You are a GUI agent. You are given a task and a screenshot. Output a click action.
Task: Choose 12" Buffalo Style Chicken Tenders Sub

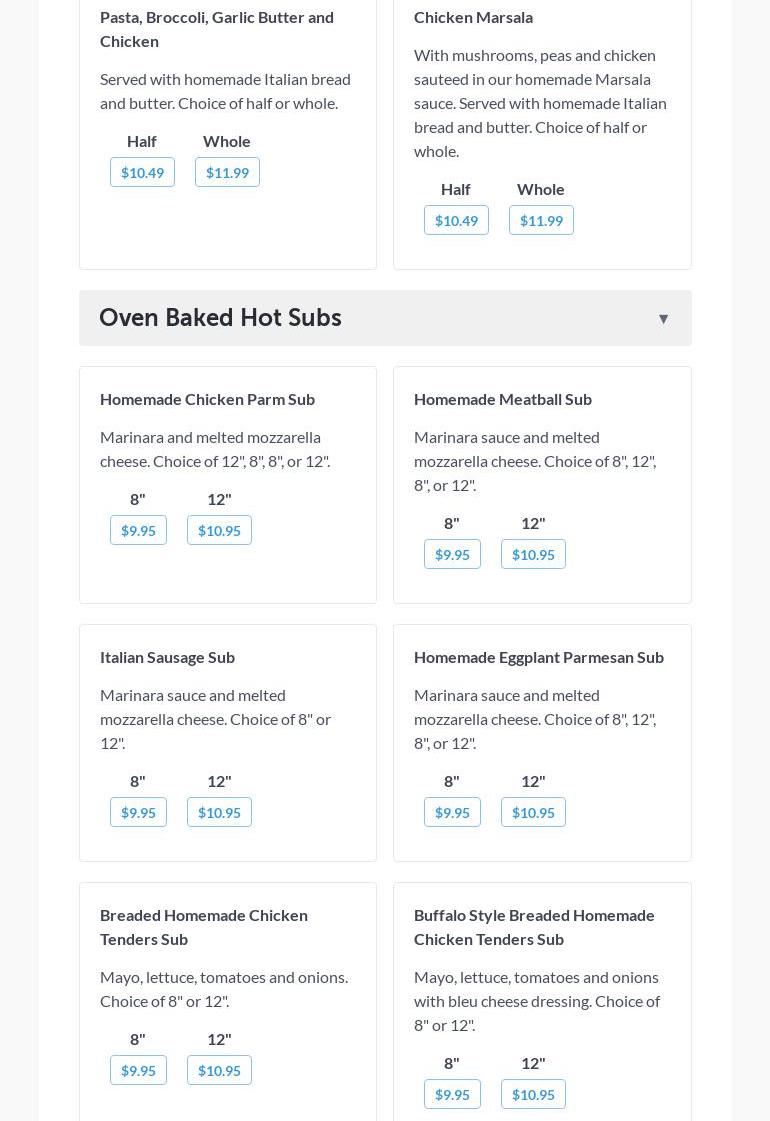(533, 1094)
